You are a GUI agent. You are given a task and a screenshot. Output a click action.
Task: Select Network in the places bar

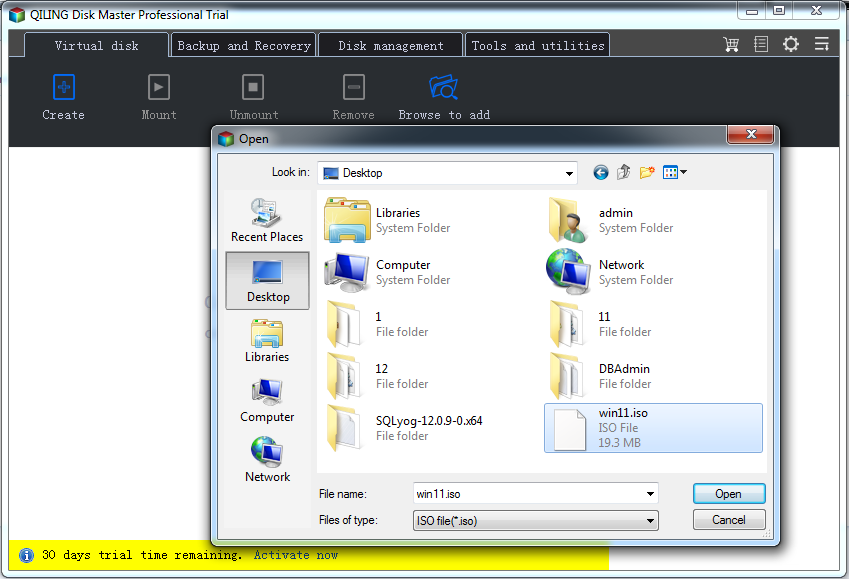267,461
